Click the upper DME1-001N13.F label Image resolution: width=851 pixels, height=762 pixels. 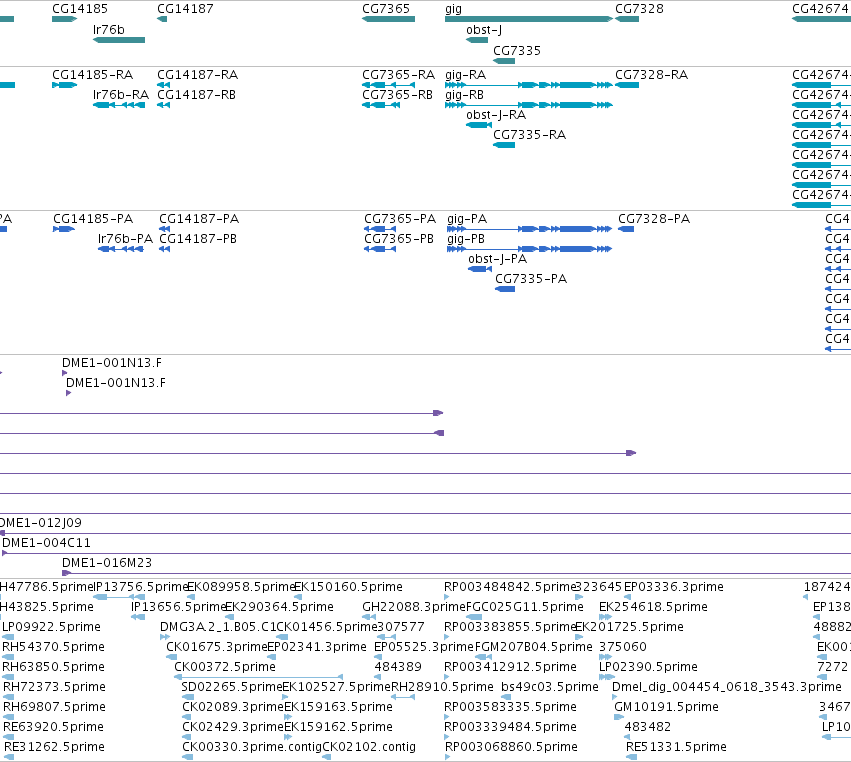(112, 363)
